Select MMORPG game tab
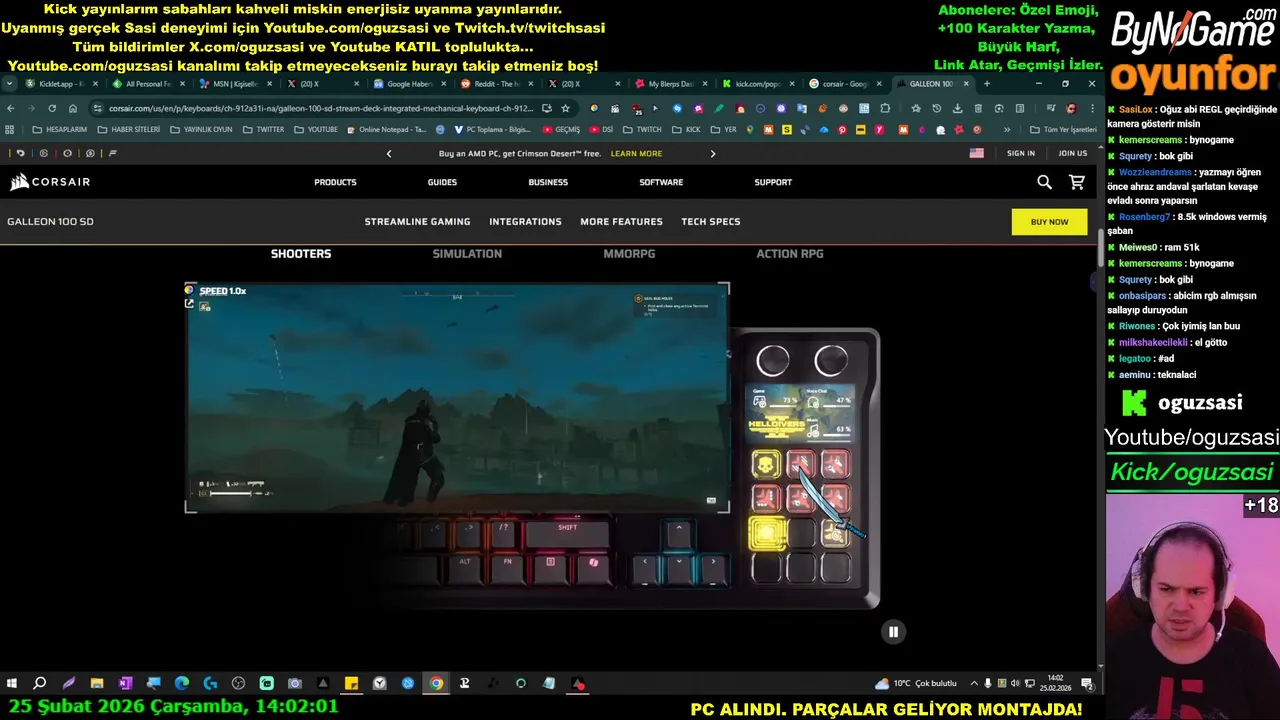This screenshot has height=720, width=1280. point(629,254)
